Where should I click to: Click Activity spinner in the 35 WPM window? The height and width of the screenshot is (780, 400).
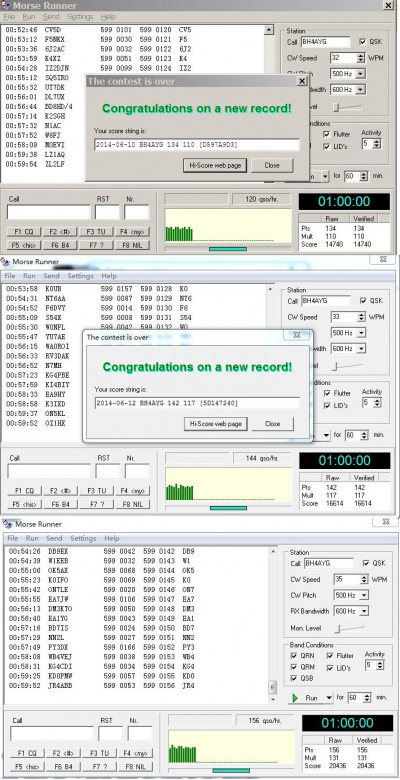pyautogui.click(x=381, y=665)
